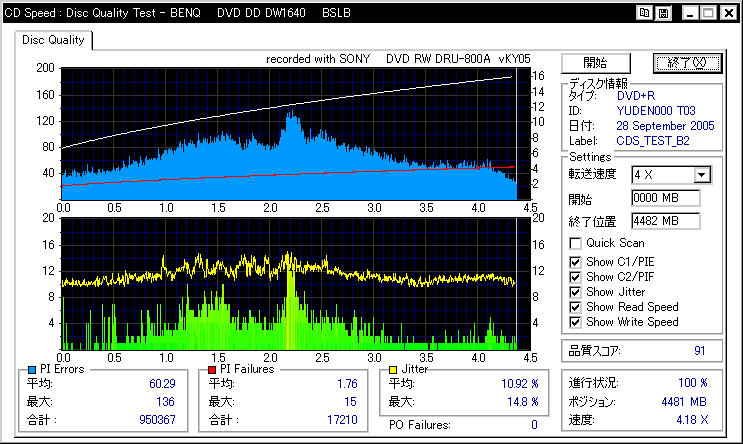Screen dimensions: 743x444
Task: Click the progress value 100 %
Action: [x=693, y=383]
